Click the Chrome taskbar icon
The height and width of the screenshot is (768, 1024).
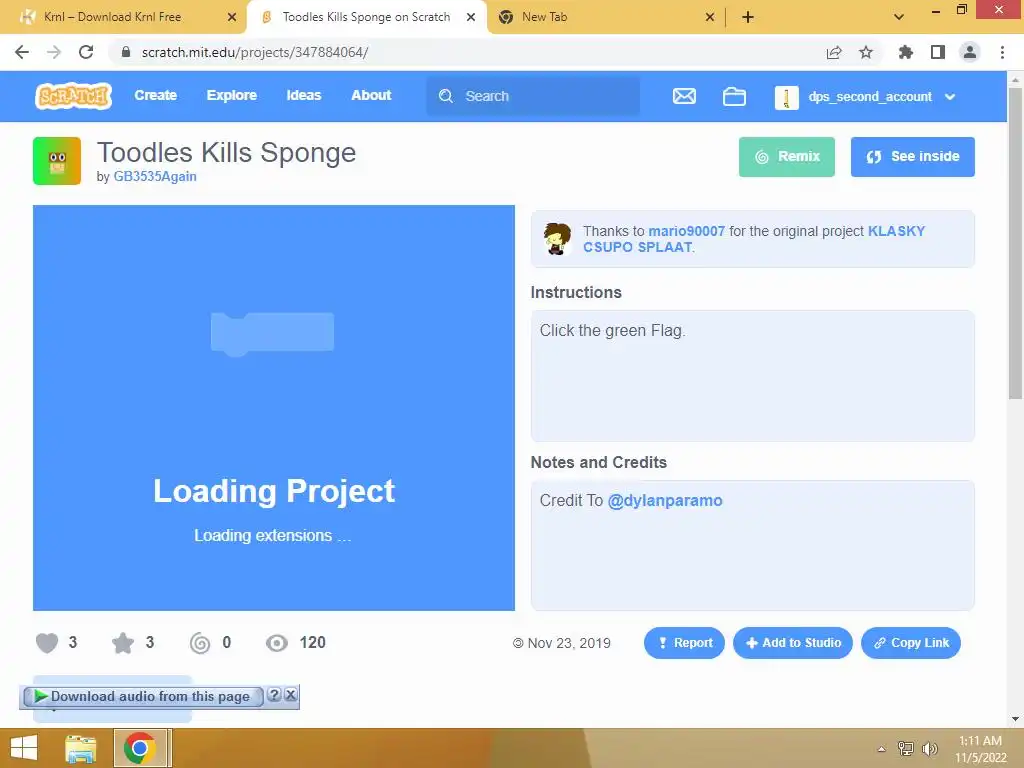coord(140,748)
